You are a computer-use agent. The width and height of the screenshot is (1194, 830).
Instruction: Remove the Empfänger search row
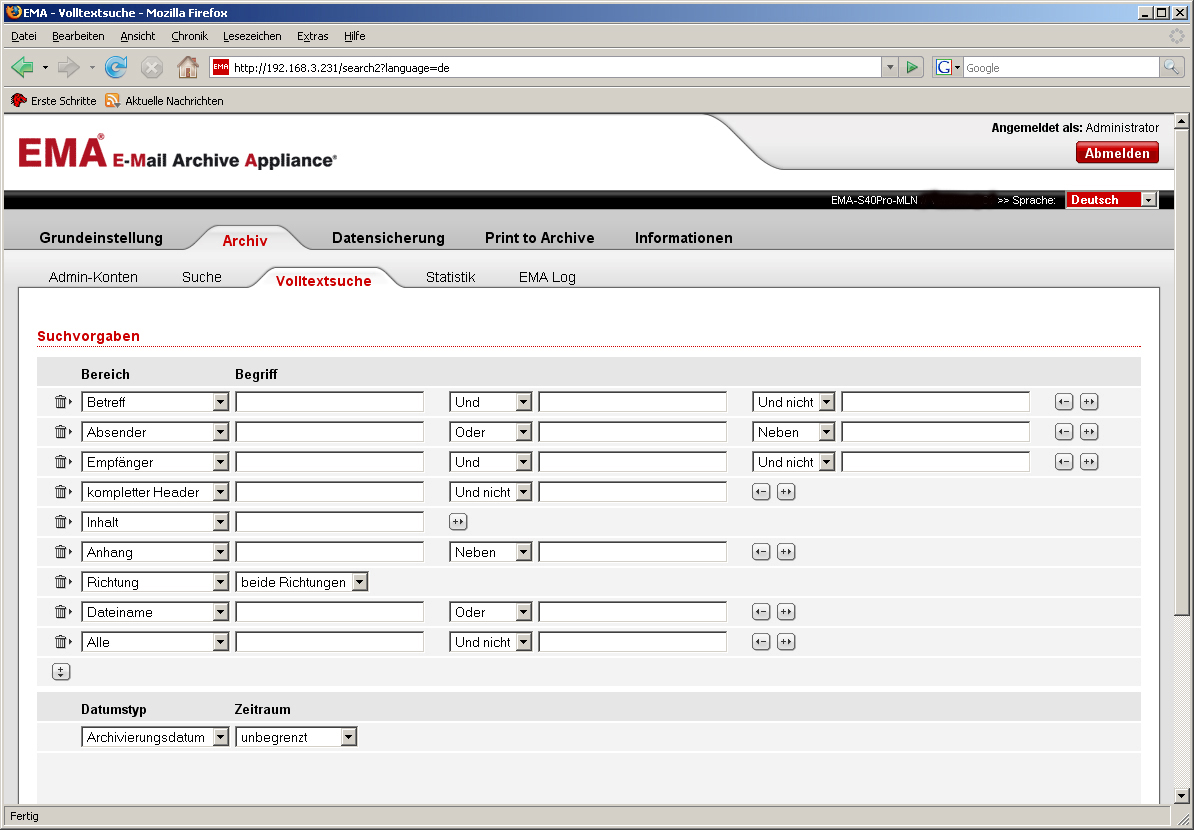pos(61,462)
